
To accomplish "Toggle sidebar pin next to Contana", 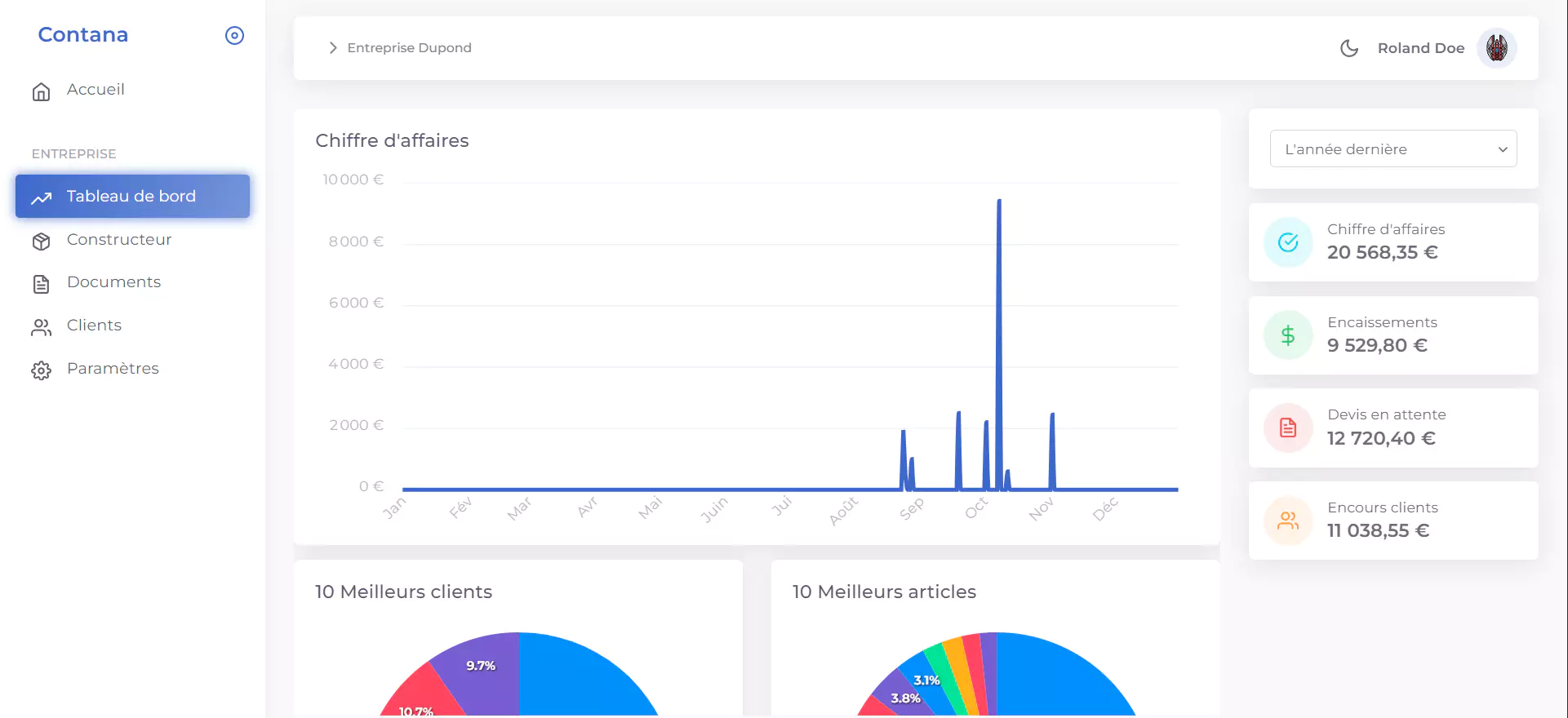I will (x=234, y=35).
